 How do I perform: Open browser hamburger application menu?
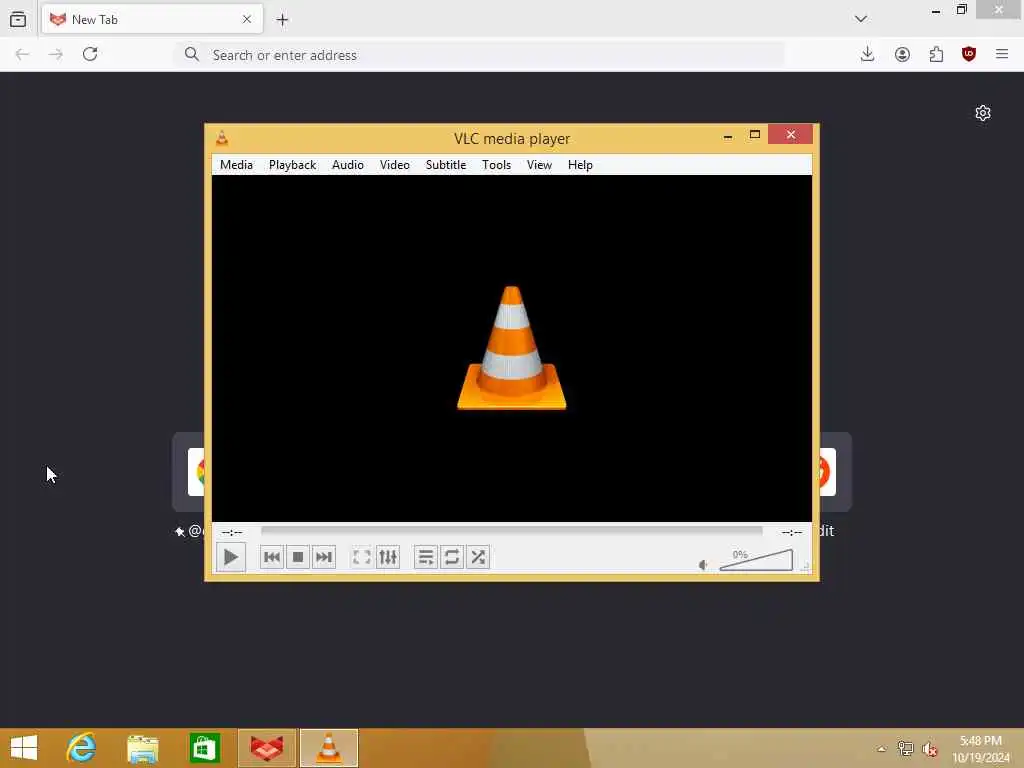[x=1002, y=54]
